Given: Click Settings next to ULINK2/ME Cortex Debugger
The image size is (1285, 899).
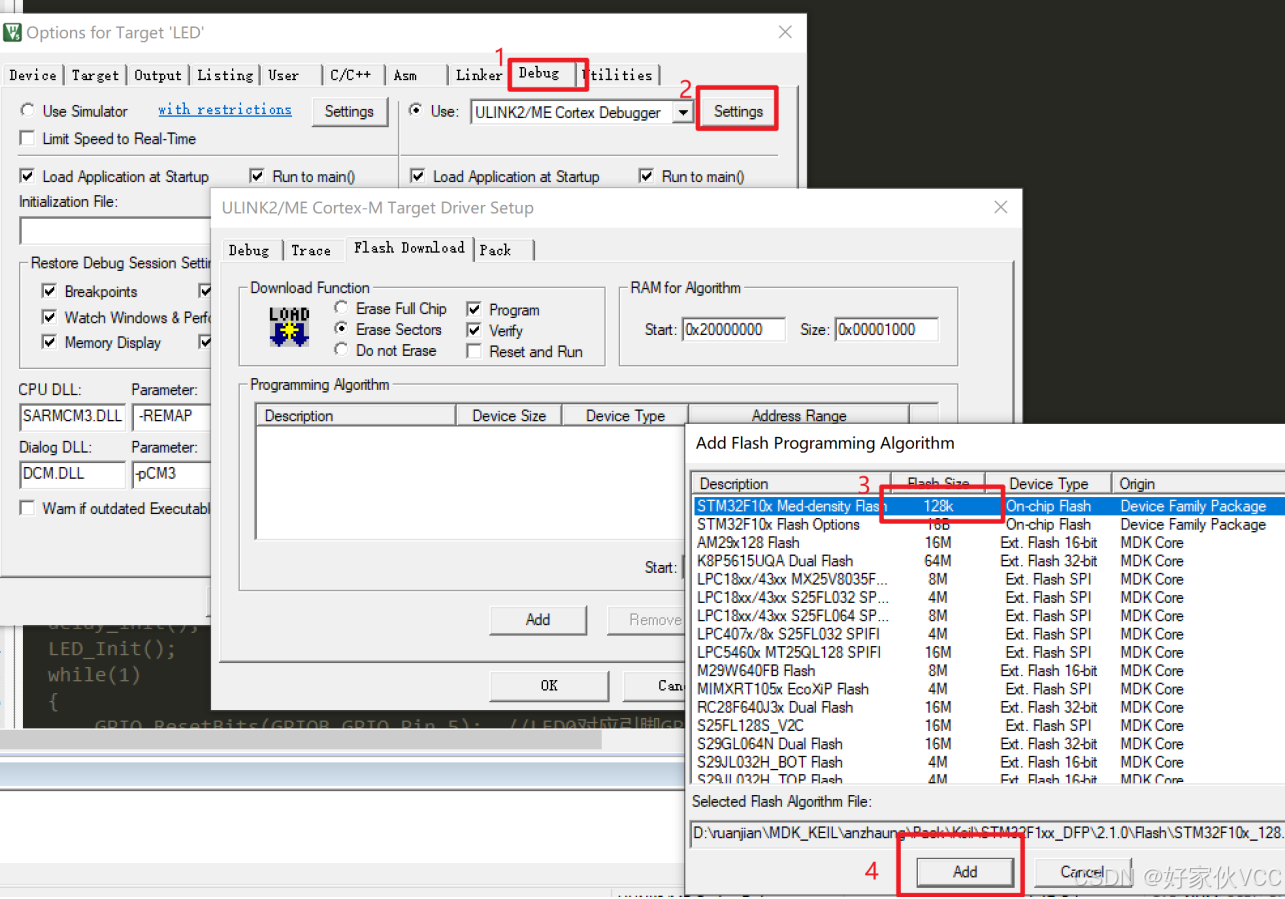Looking at the screenshot, I should pyautogui.click(x=738, y=112).
